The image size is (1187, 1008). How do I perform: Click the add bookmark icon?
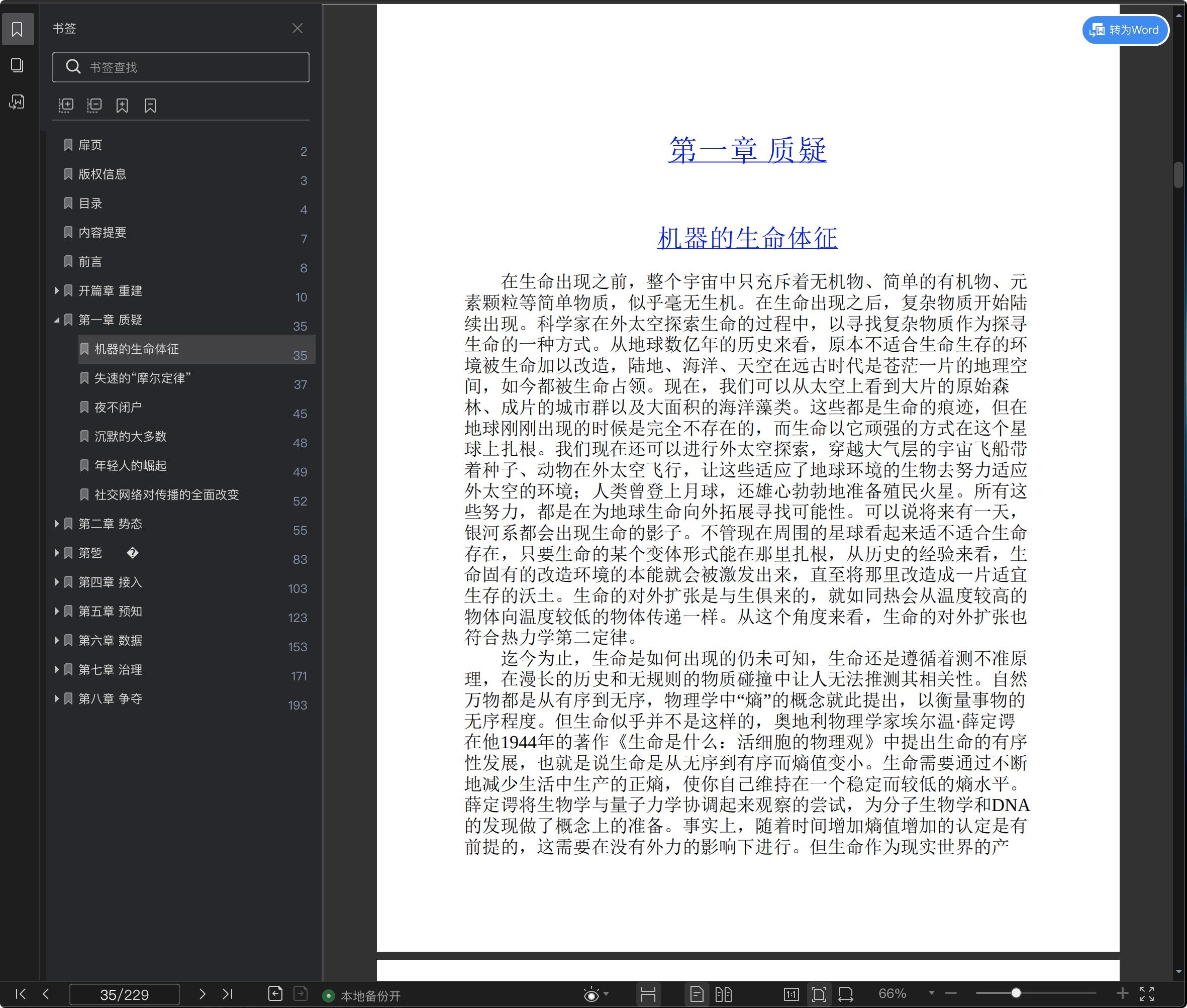point(122,105)
